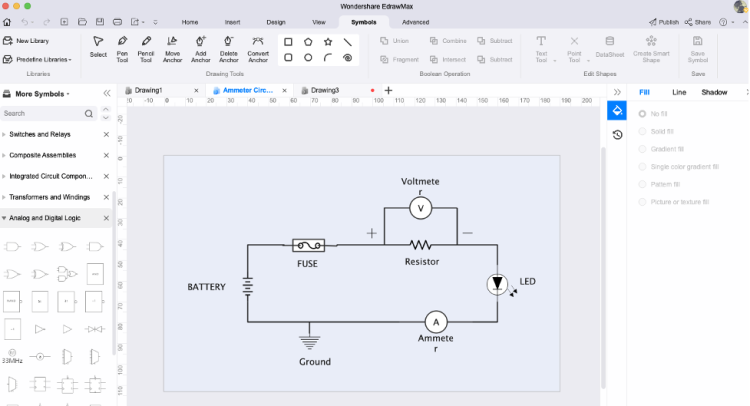Open the Predefine Libraries dropdown
The height and width of the screenshot is (406, 750).
click(40, 59)
